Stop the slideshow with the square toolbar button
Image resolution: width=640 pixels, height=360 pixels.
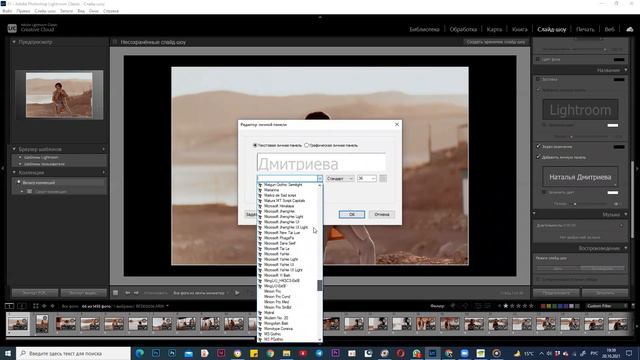[116, 293]
